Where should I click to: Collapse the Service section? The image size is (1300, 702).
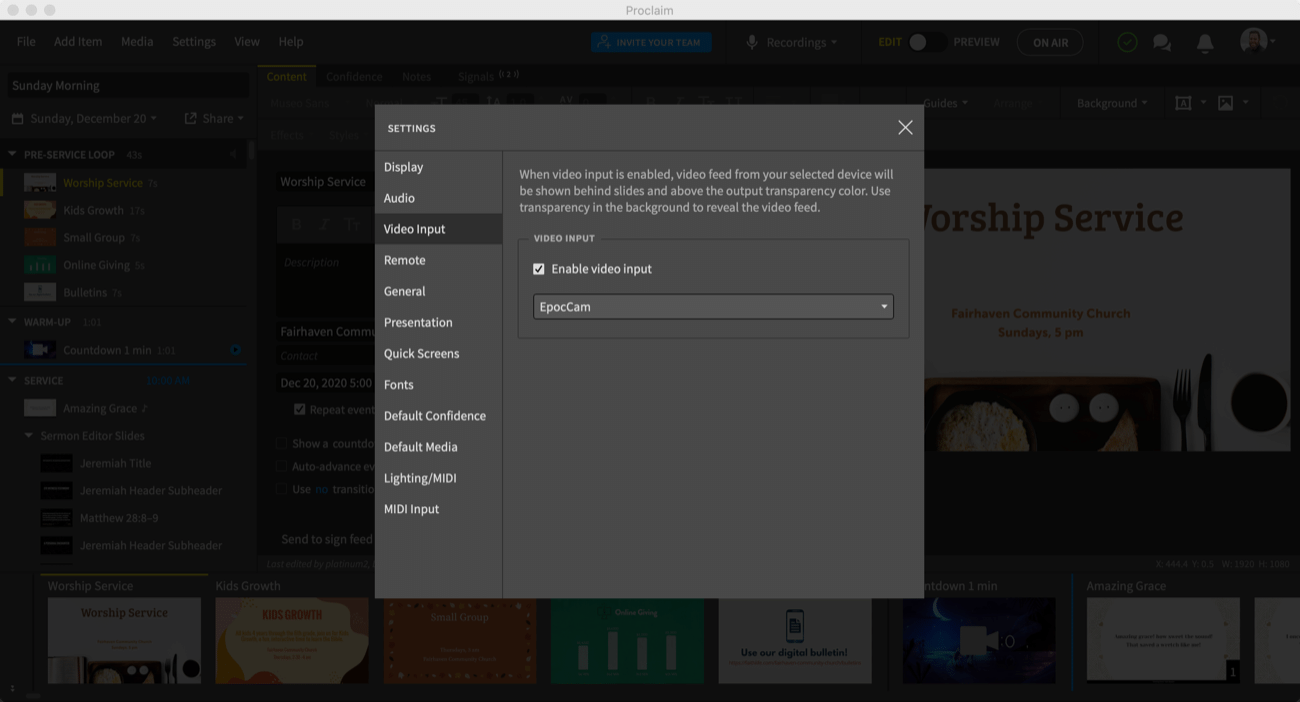click(12, 380)
